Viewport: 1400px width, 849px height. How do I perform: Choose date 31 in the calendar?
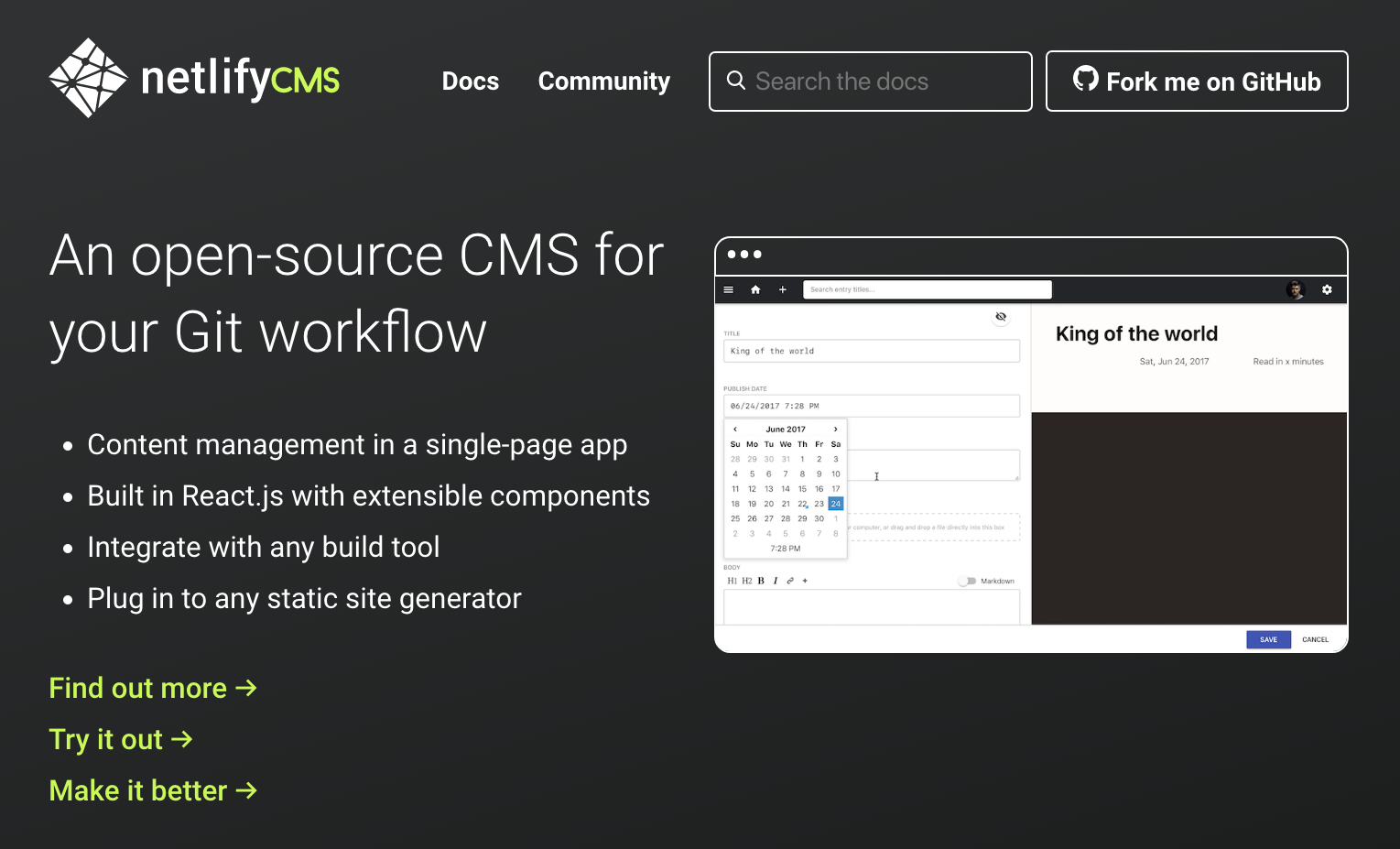coord(786,460)
